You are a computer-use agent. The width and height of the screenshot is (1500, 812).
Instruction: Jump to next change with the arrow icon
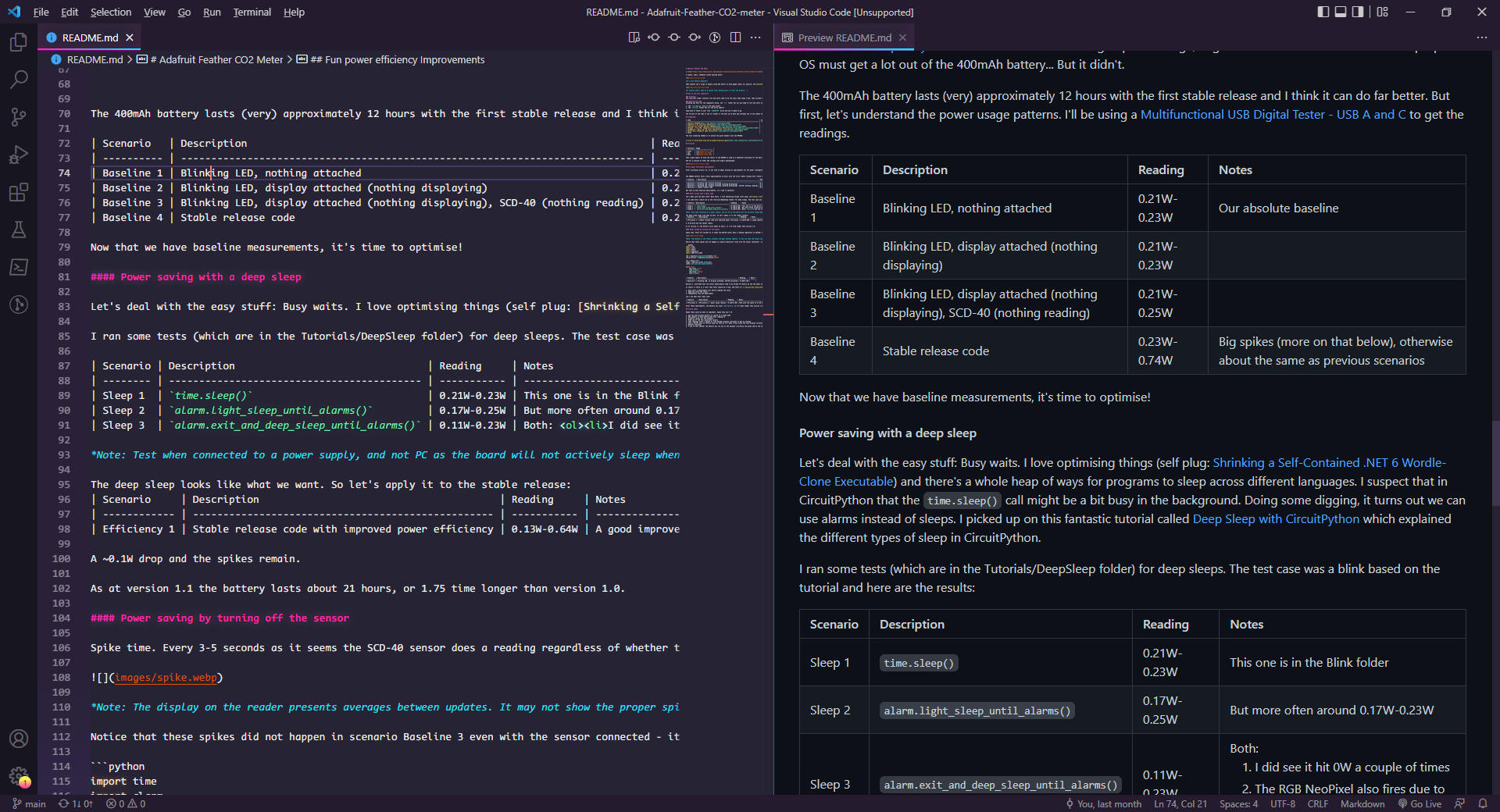click(694, 37)
